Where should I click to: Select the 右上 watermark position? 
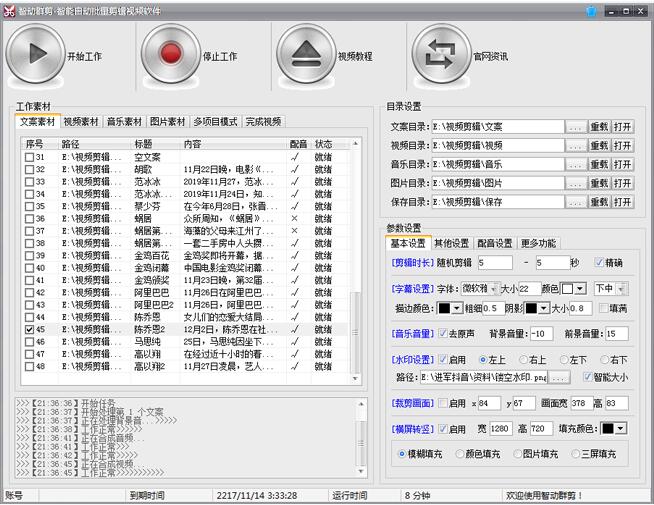526,360
